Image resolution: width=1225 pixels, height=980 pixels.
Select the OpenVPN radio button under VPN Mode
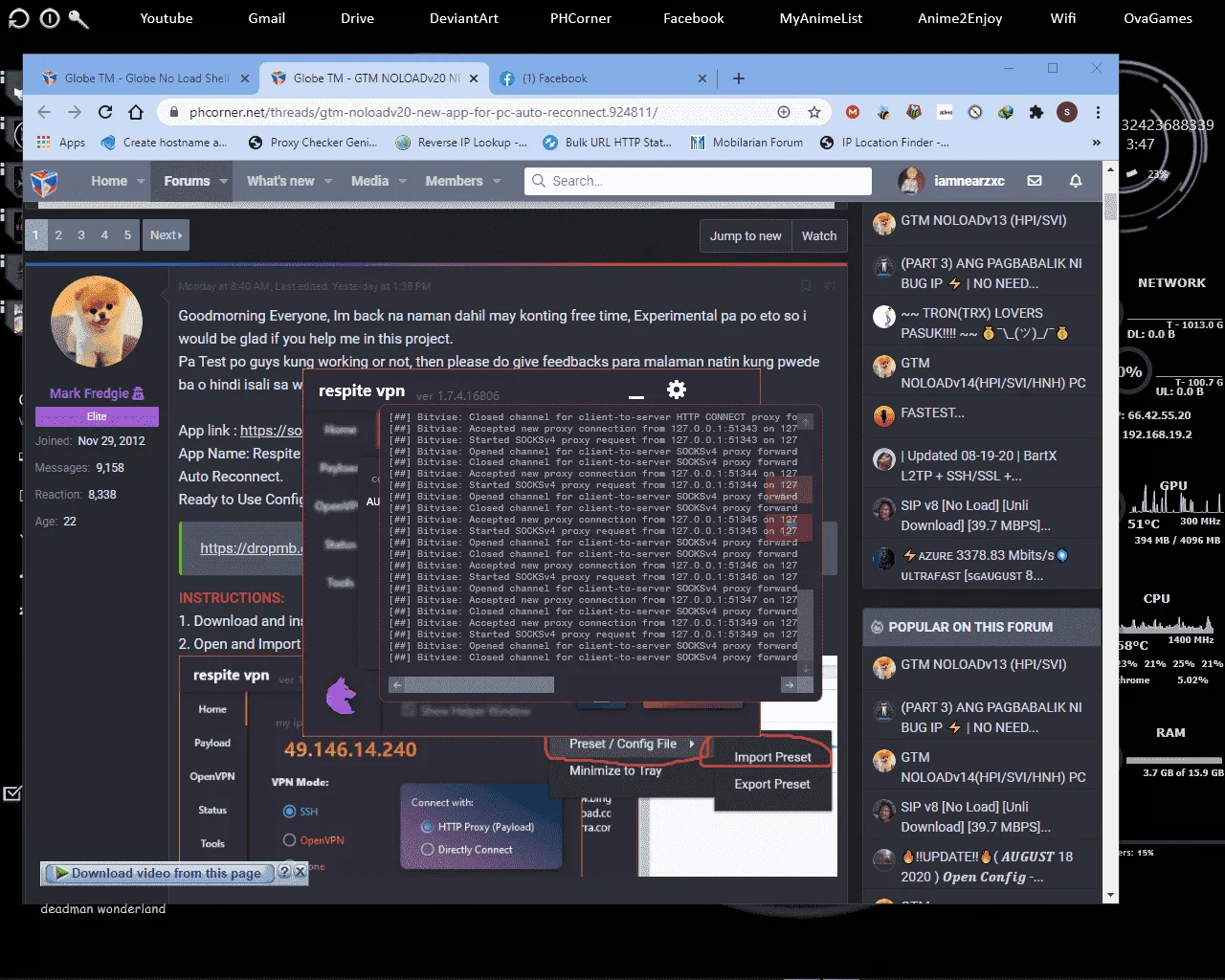(x=289, y=840)
